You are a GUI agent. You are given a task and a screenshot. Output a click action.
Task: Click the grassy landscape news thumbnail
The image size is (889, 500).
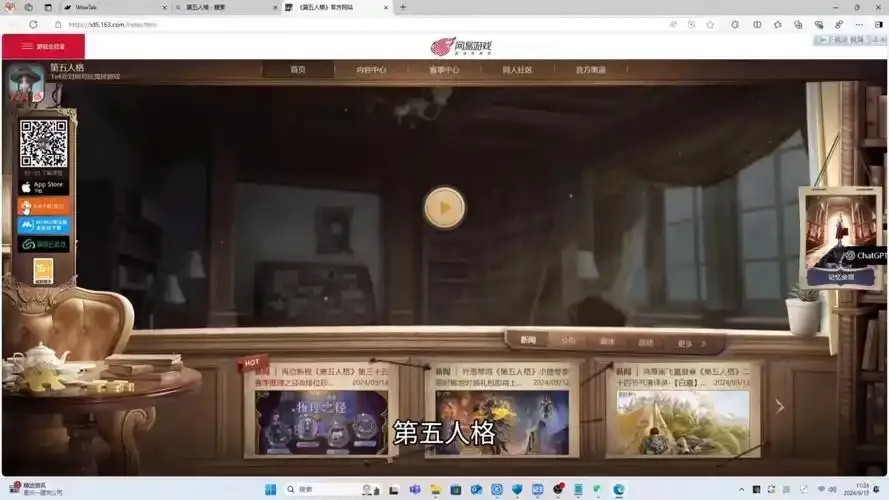pos(683,422)
